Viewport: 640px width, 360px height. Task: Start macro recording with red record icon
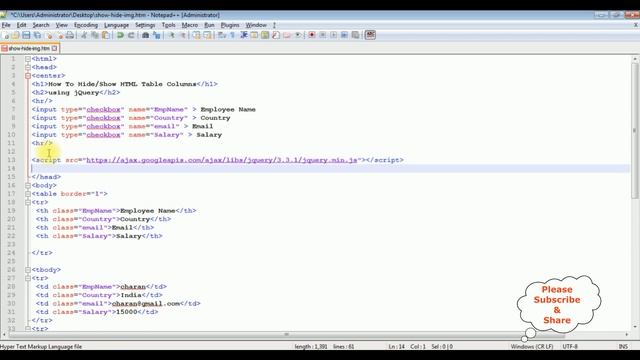(x=312, y=35)
